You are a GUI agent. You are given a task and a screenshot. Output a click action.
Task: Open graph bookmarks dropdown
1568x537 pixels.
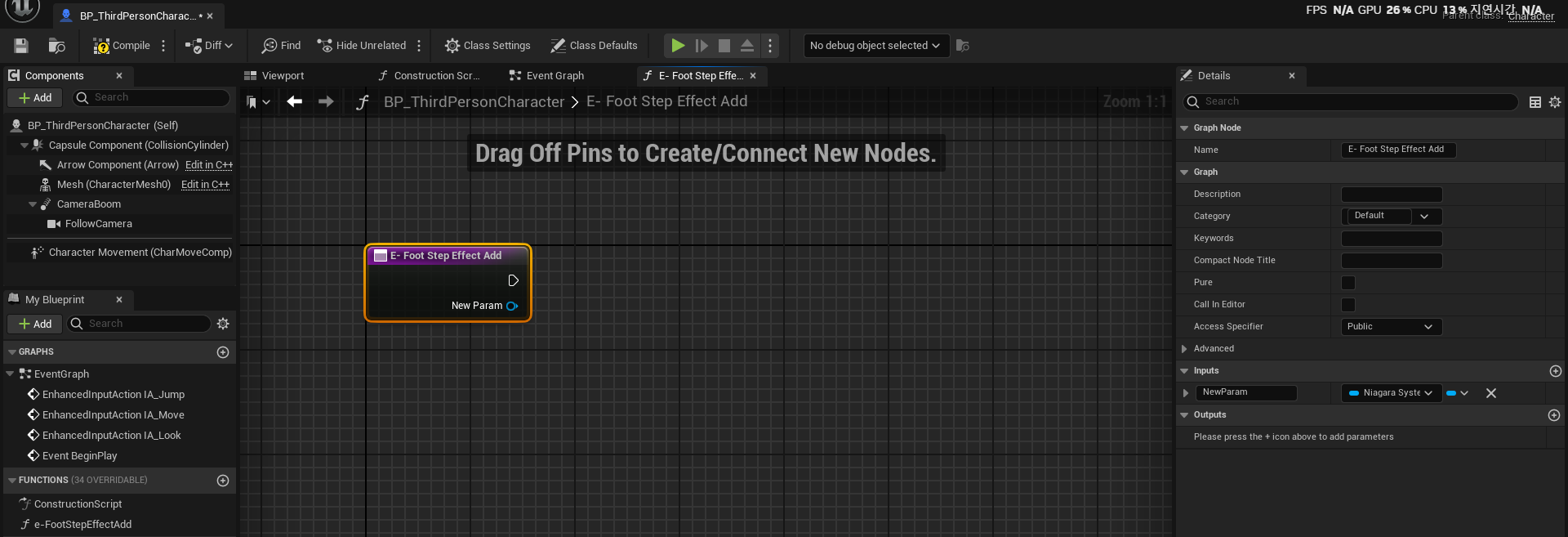click(258, 102)
